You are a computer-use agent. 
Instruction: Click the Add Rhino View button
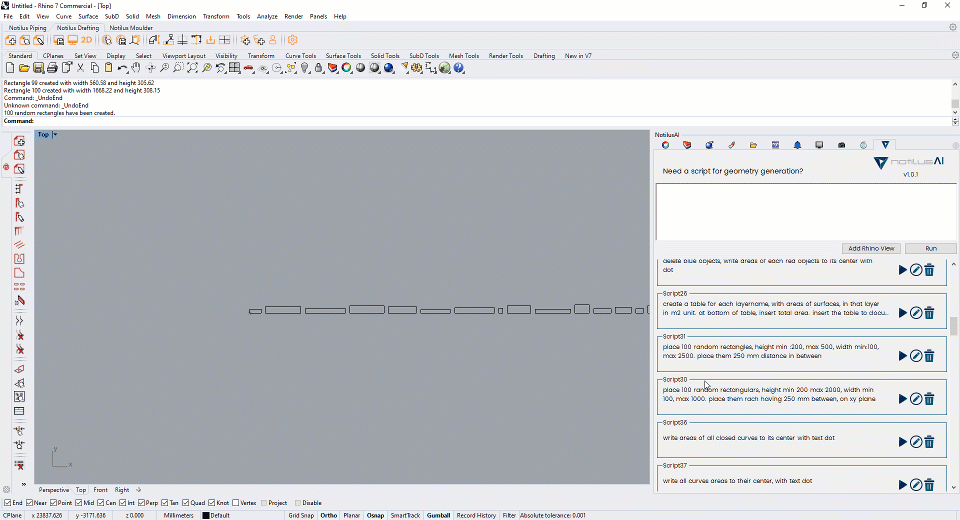(871, 248)
